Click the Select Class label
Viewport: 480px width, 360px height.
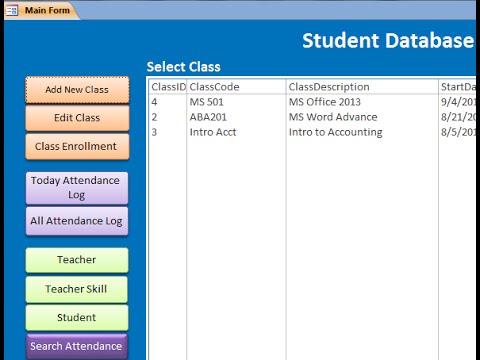coord(184,67)
